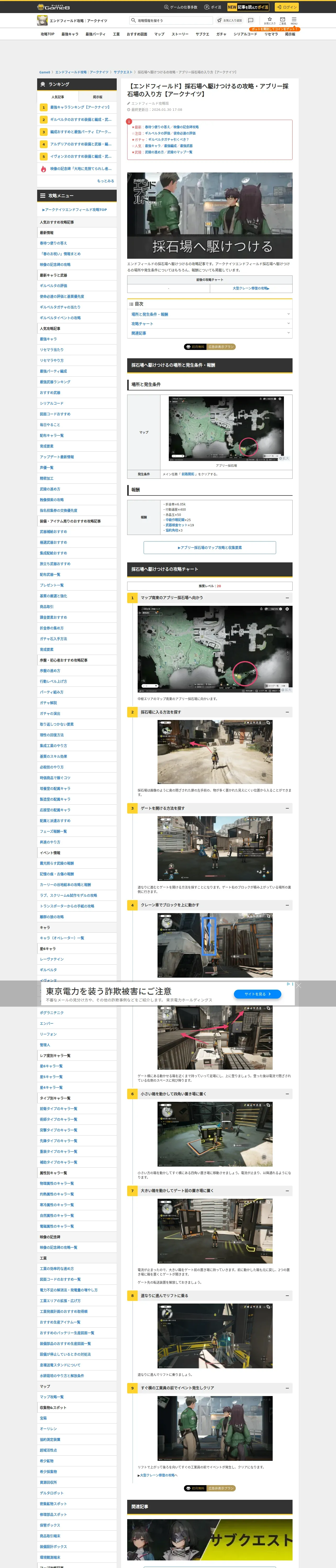
Task: Open ストーリー nav item
Action: tap(180, 34)
